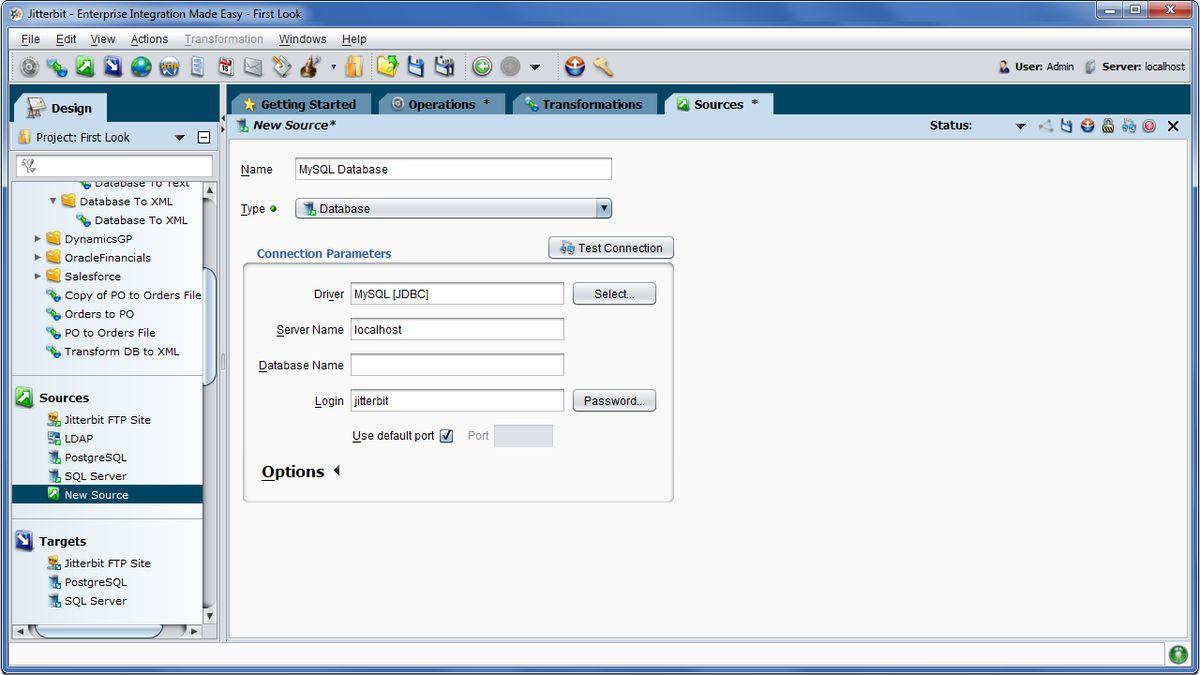The width and height of the screenshot is (1200, 675).
Task: Open the navigation history dropdown arrow
Action: 535,68
